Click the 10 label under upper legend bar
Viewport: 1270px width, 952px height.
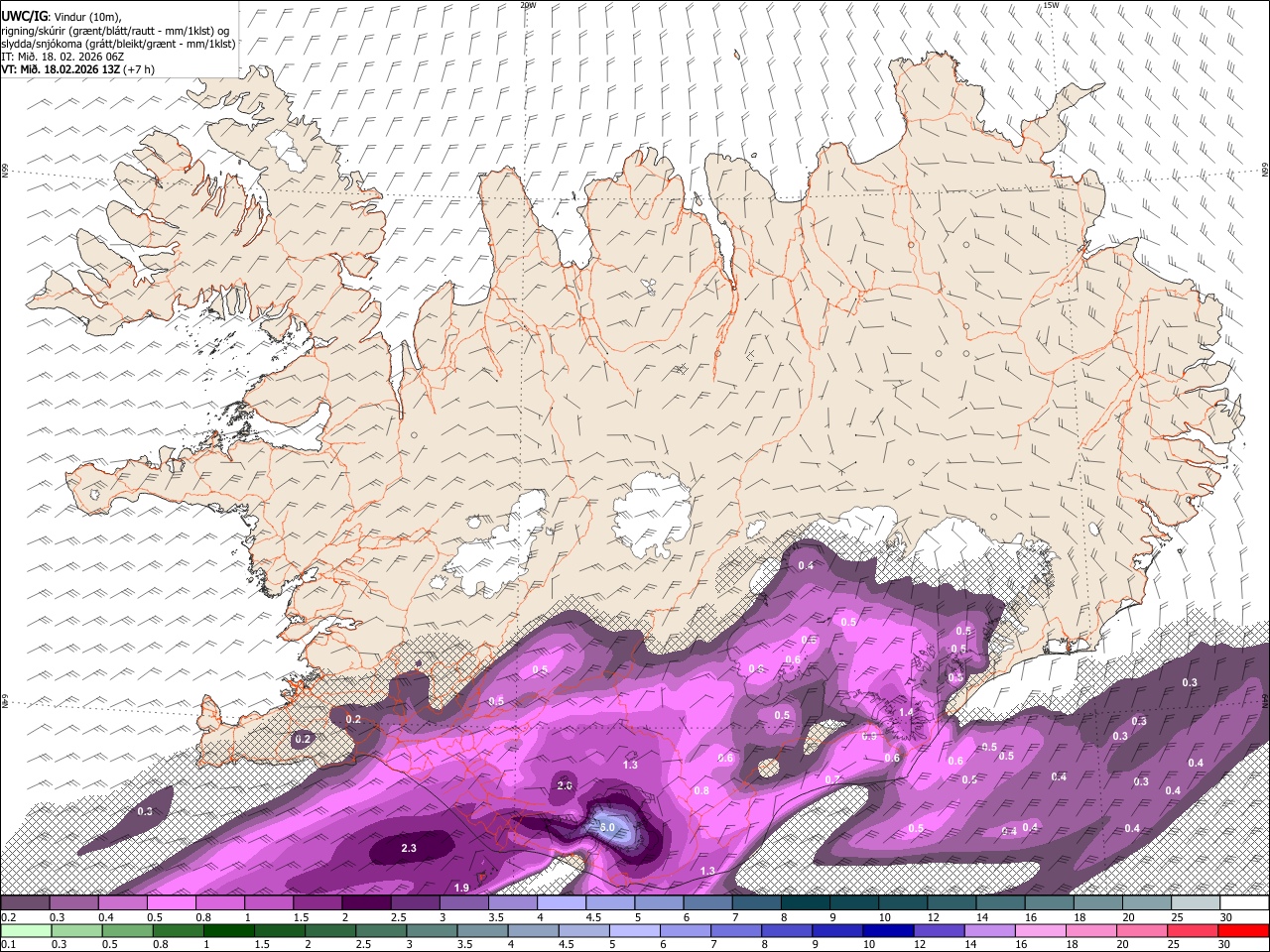pyautogui.click(x=884, y=917)
